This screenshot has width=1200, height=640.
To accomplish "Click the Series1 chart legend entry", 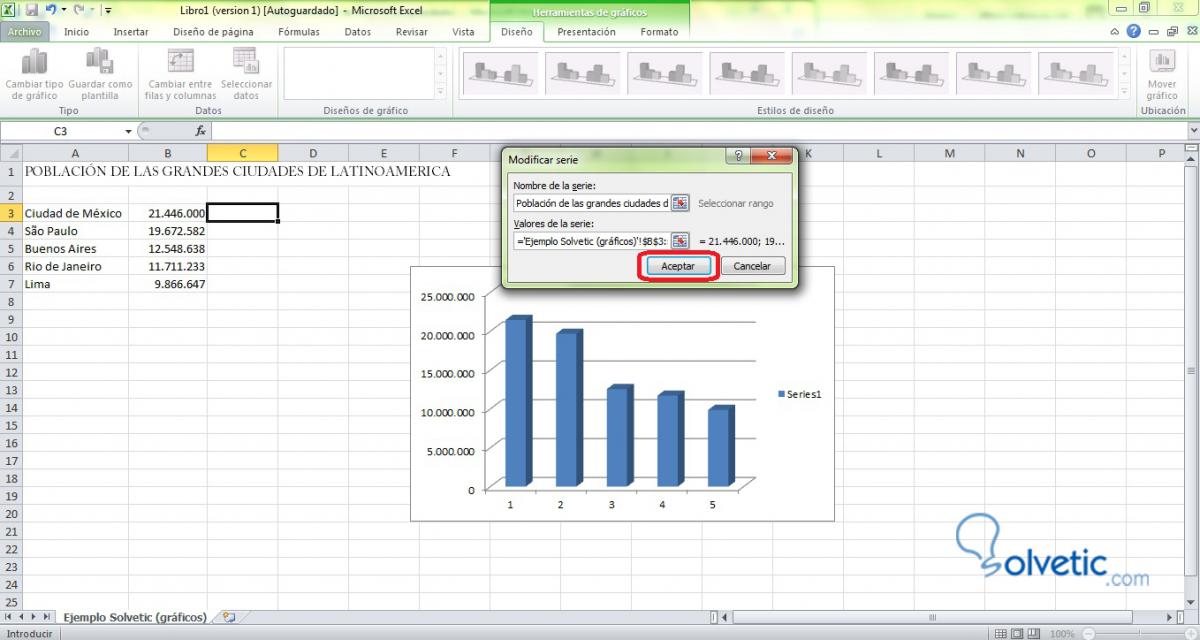I will pyautogui.click(x=799, y=395).
